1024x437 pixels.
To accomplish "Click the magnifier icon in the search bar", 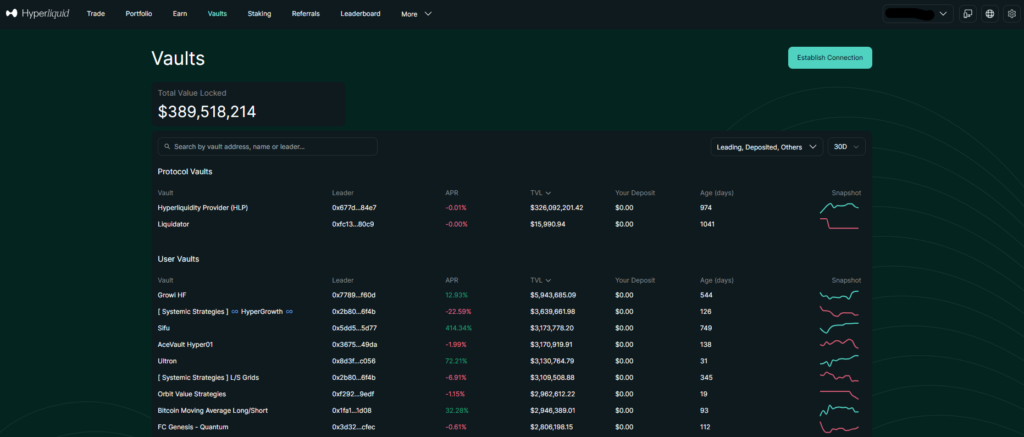I will pyautogui.click(x=166, y=147).
